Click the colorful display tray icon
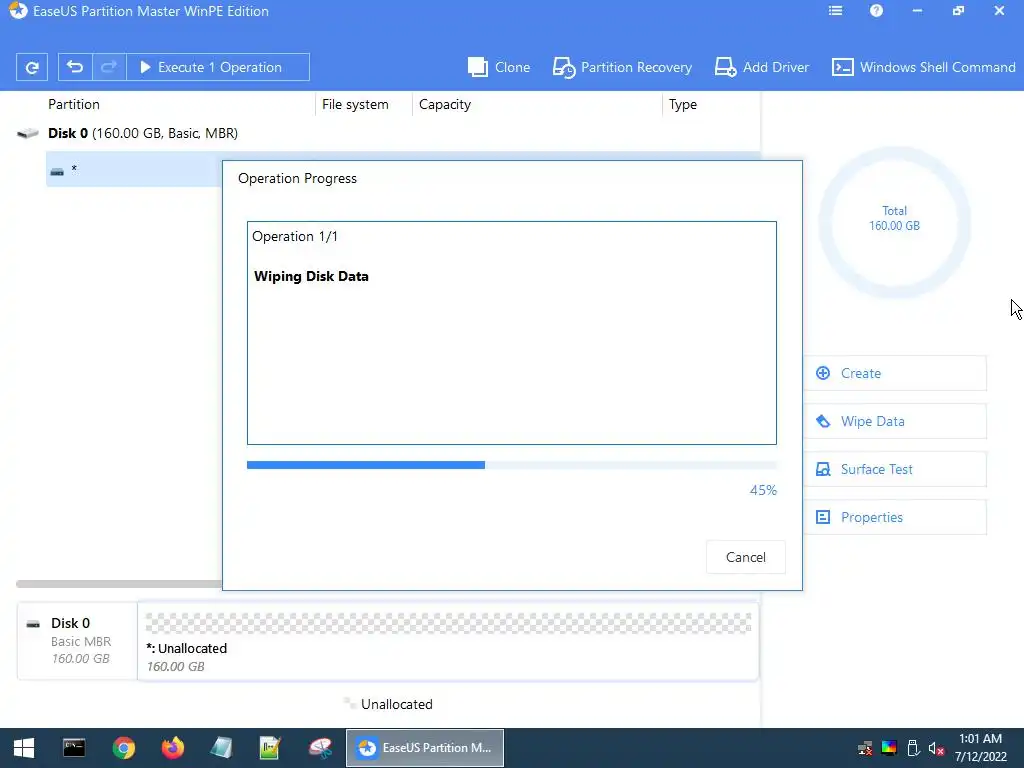The width and height of the screenshot is (1024, 768). click(889, 748)
